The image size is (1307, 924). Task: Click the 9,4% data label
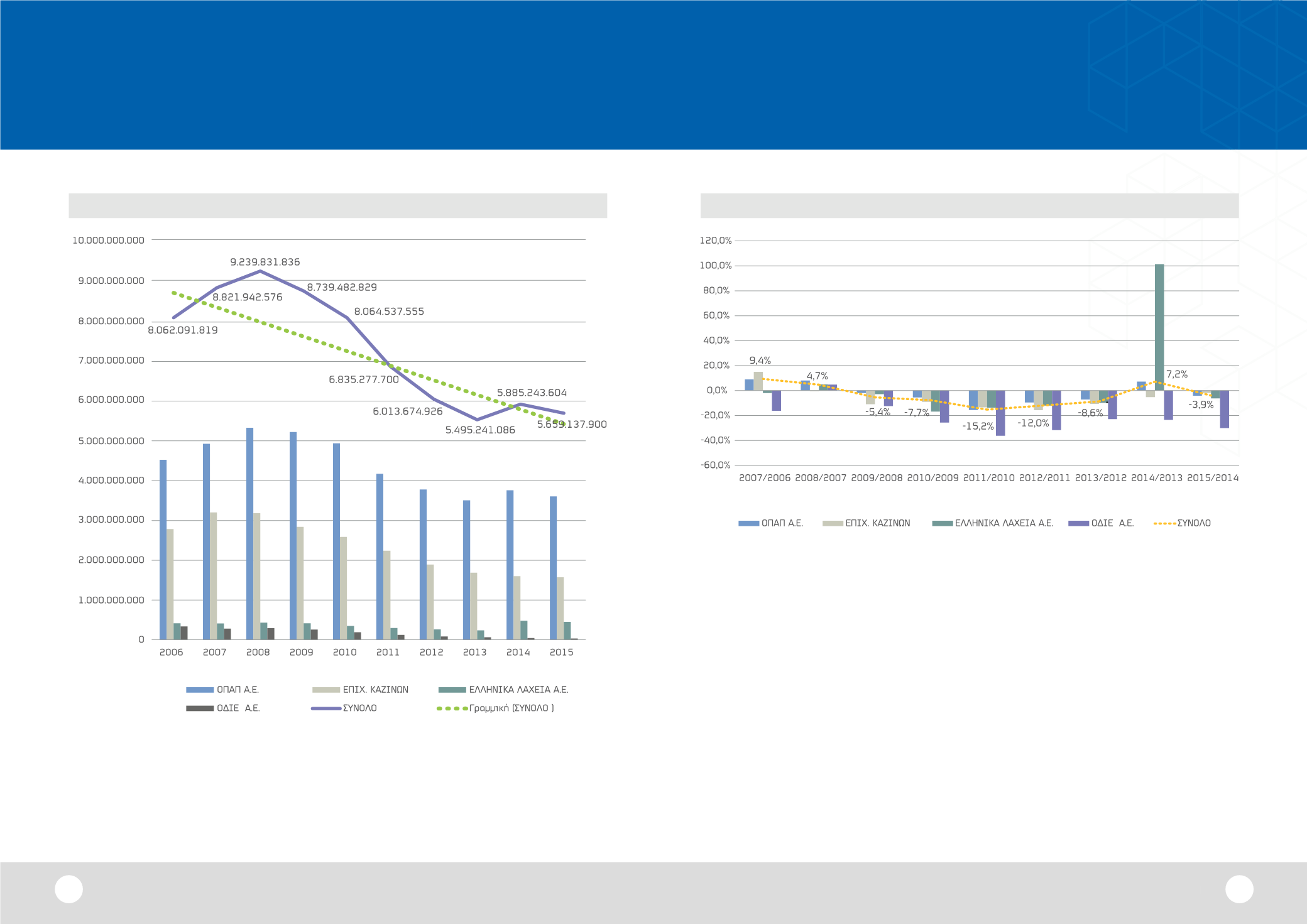click(760, 361)
